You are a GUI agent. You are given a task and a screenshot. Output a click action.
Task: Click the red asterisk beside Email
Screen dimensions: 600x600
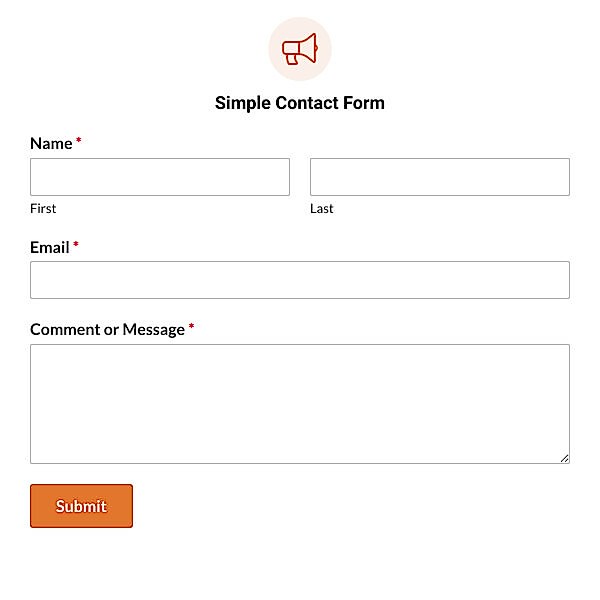(x=76, y=244)
